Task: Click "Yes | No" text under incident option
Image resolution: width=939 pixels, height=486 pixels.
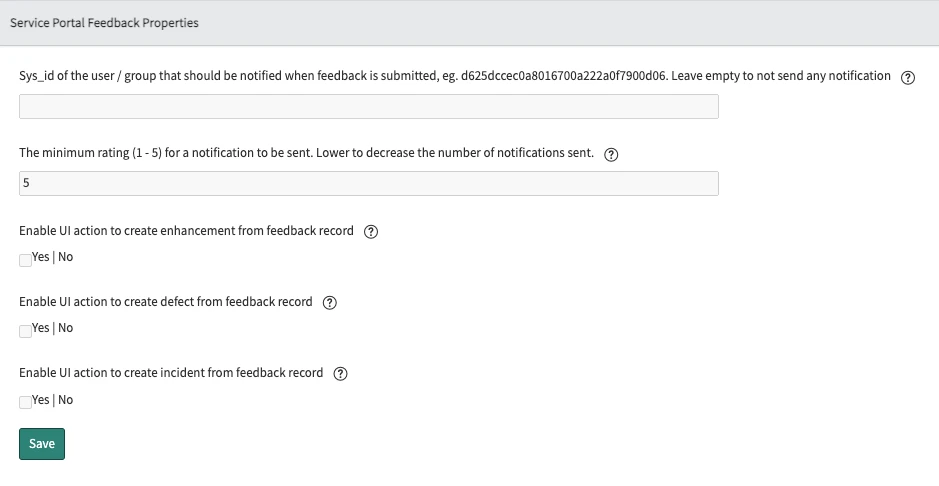Action: coord(53,400)
